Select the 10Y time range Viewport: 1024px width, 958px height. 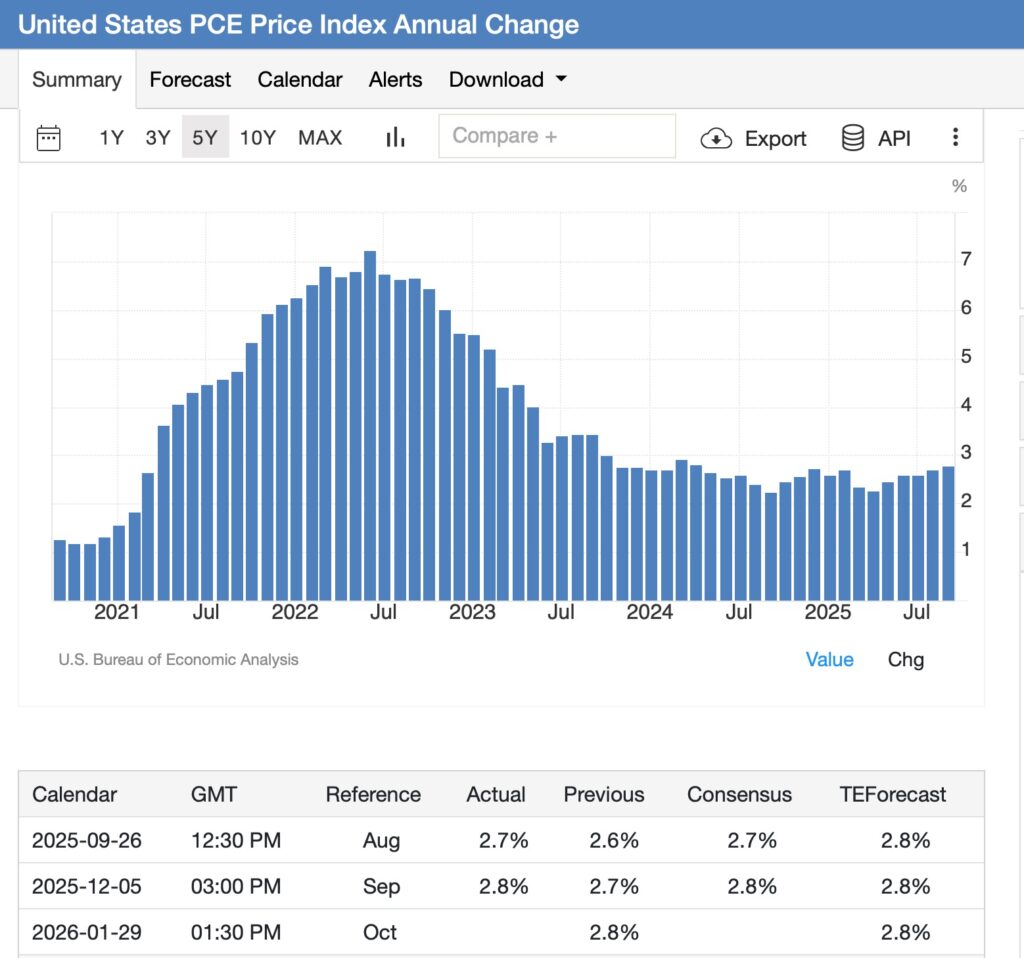[257, 138]
